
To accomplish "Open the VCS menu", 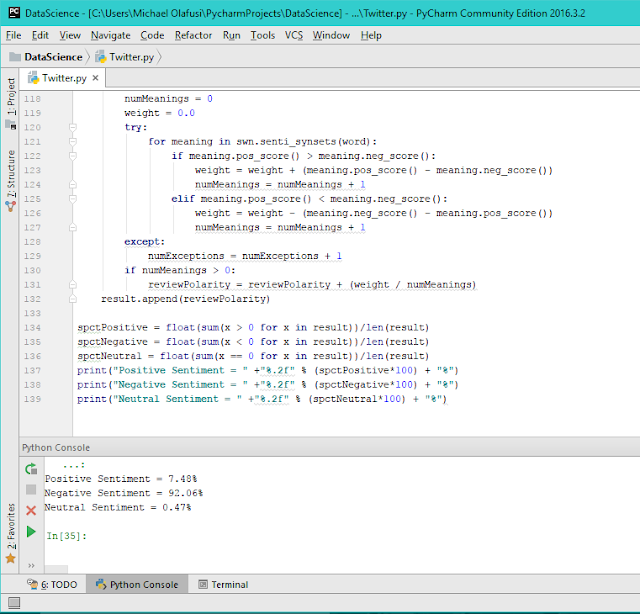I will 294,36.
